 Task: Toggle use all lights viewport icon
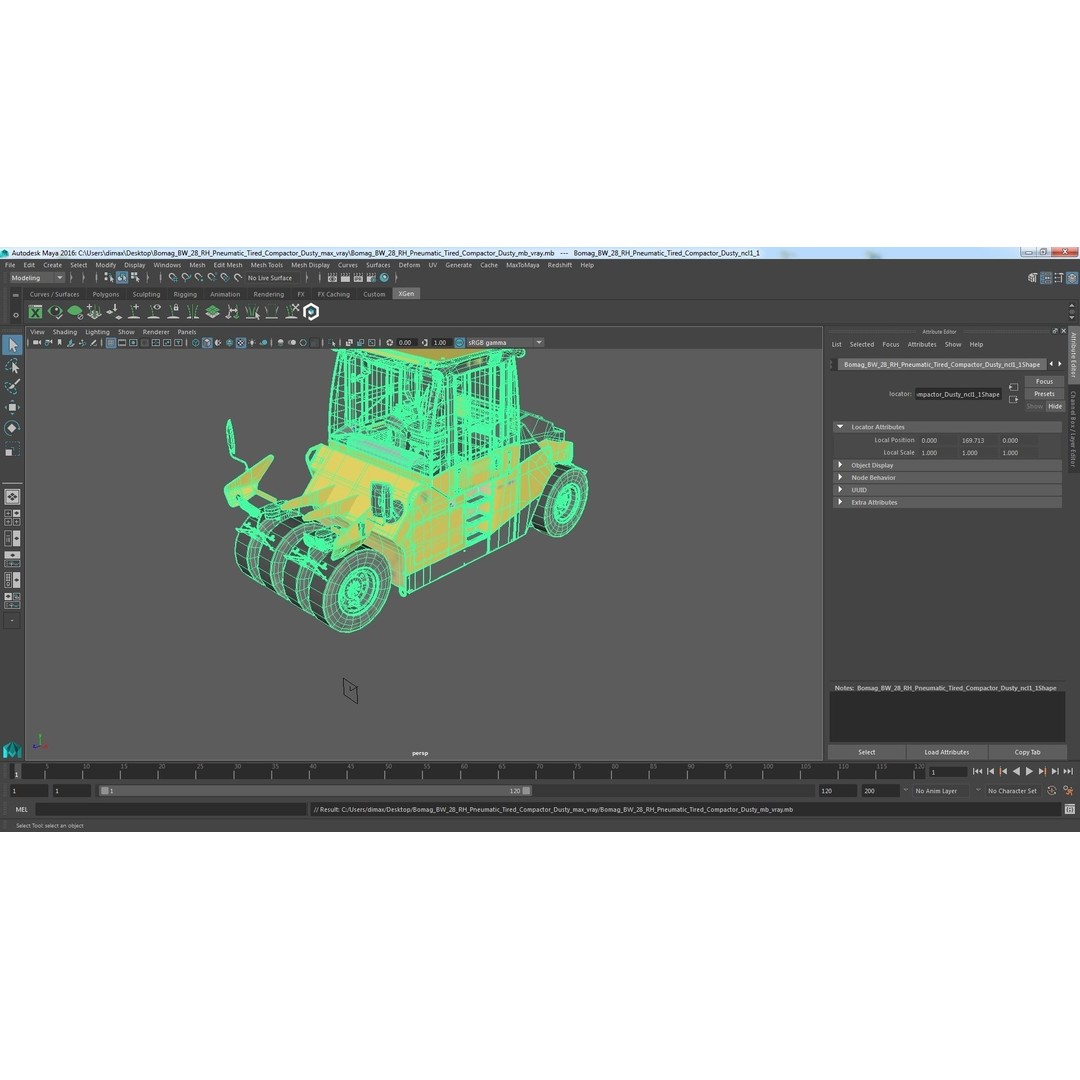252,342
